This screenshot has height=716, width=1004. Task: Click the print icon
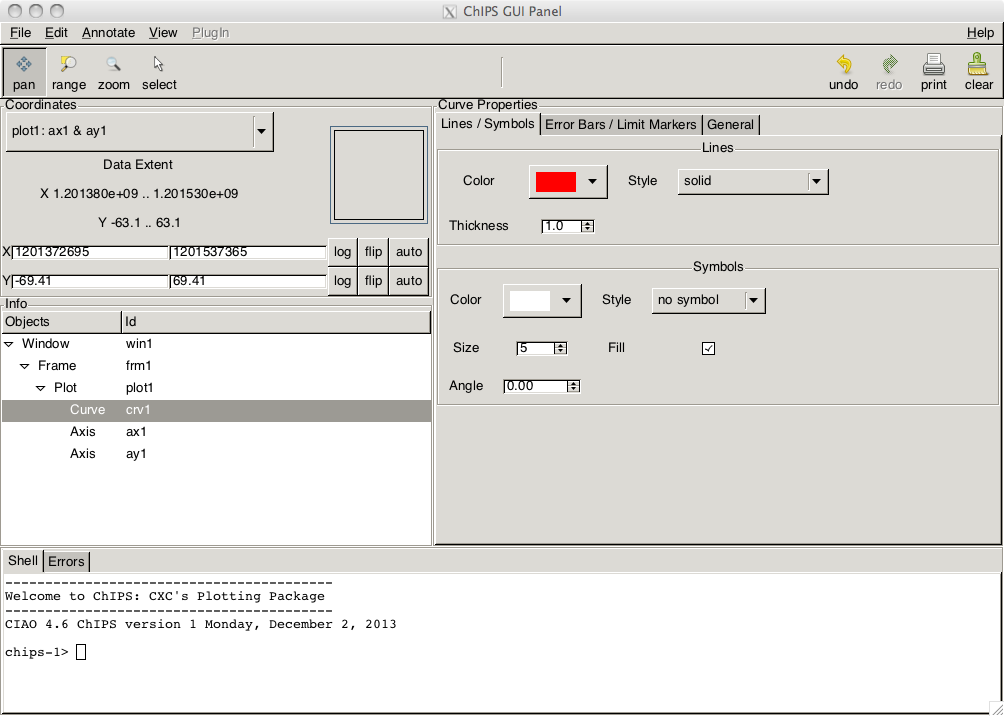[x=934, y=64]
